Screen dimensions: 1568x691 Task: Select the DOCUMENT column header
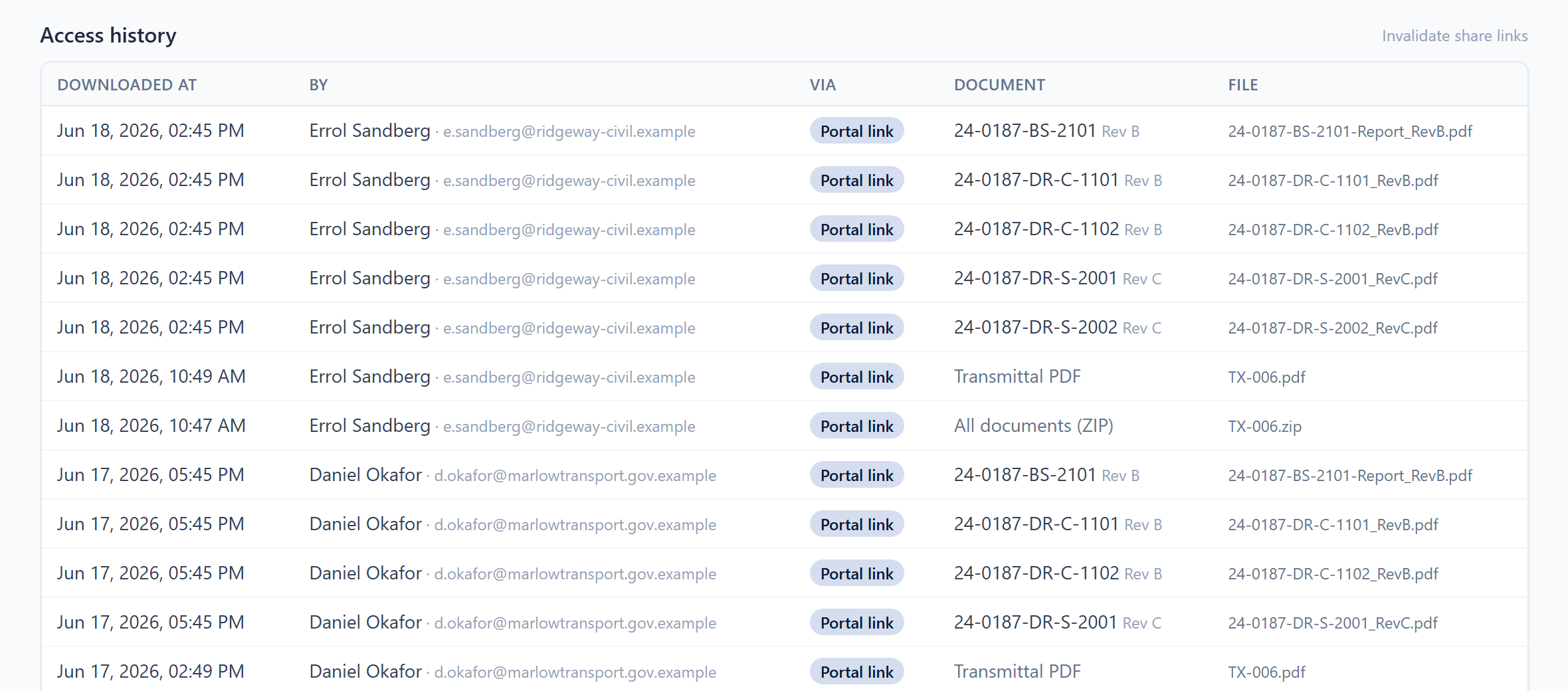(x=999, y=85)
